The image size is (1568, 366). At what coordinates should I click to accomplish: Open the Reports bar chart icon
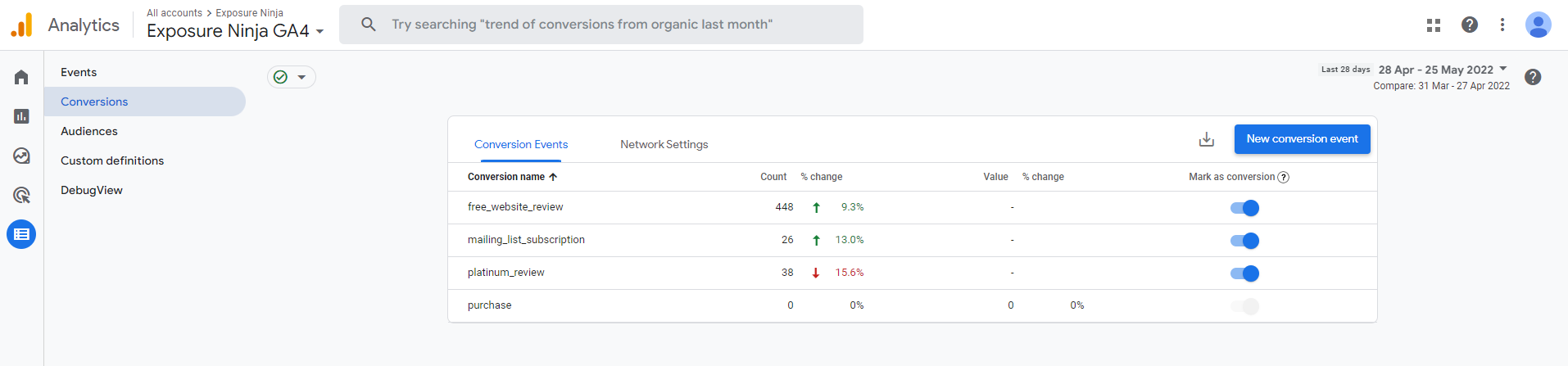point(21,116)
